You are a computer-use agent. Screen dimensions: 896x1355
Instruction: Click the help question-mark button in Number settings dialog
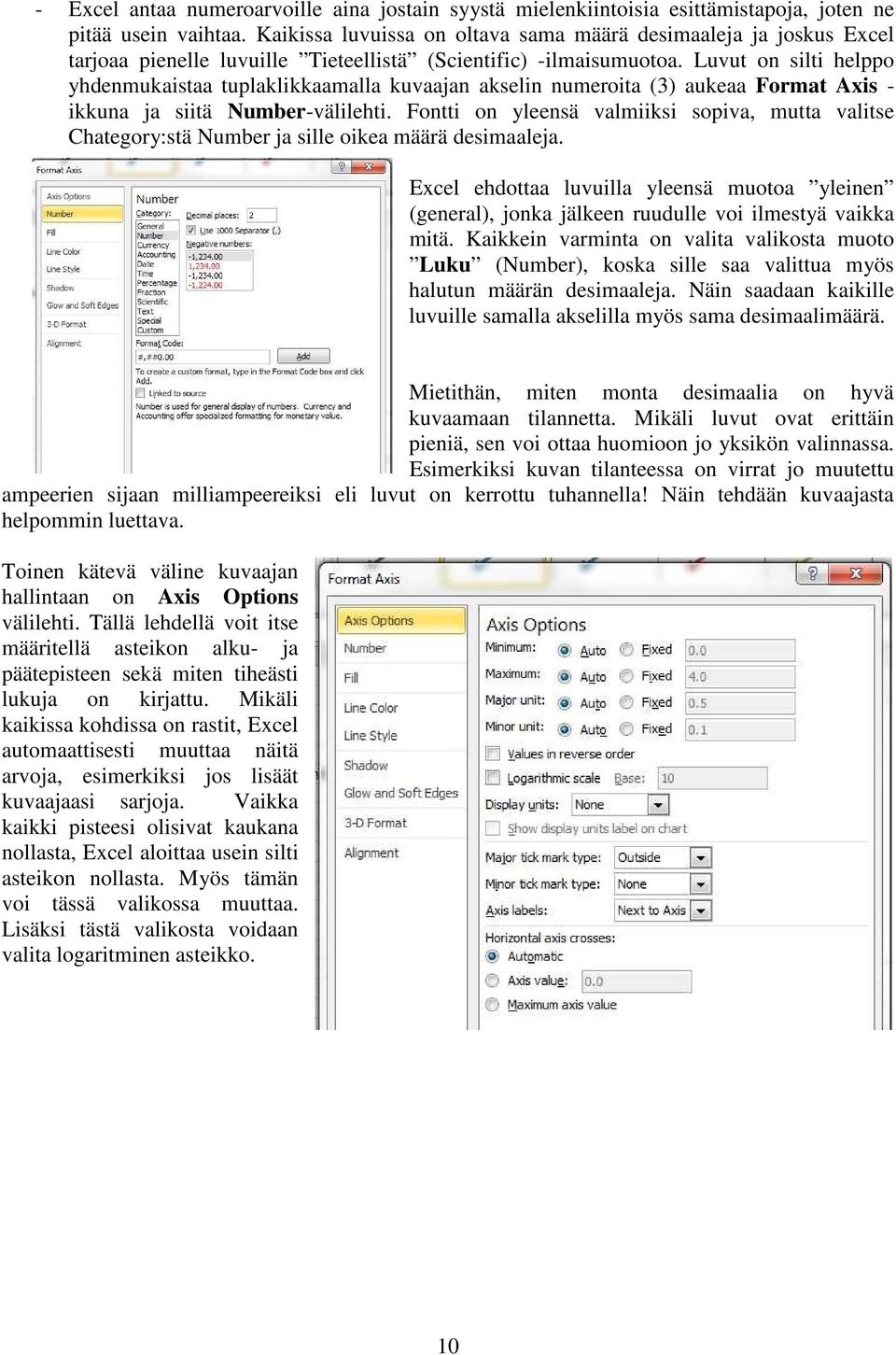(x=343, y=167)
